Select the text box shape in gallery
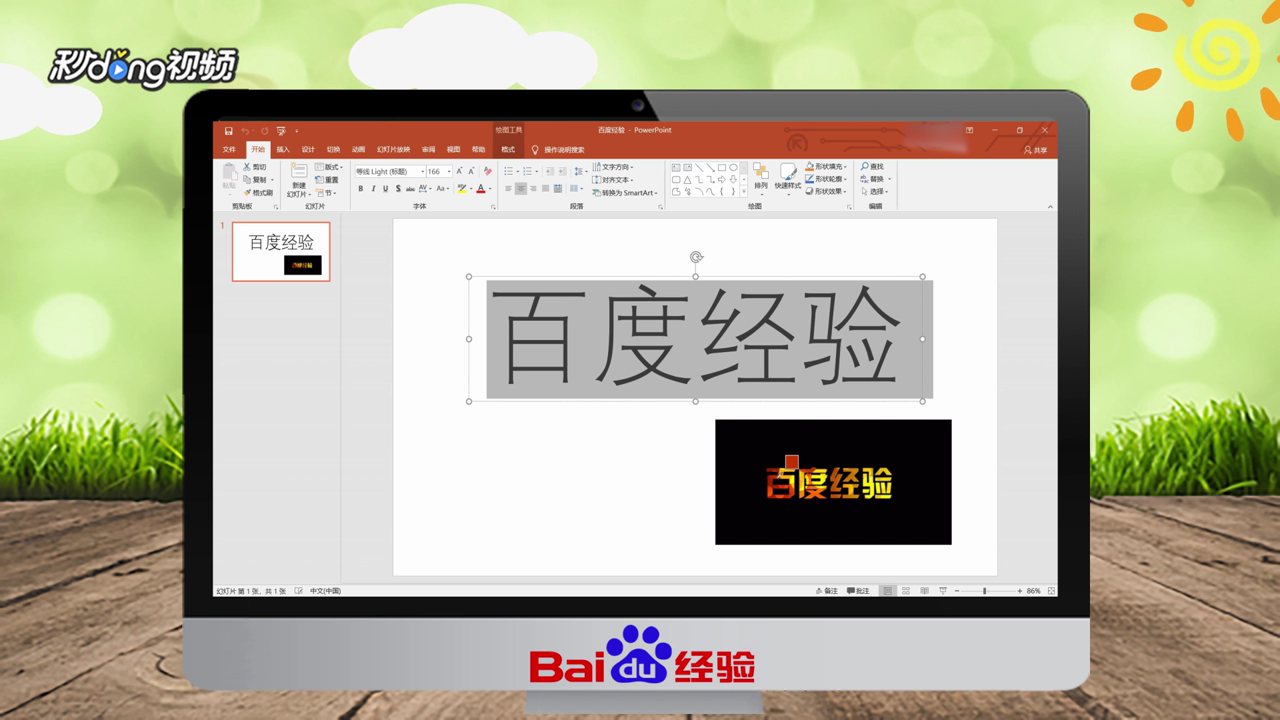The width and height of the screenshot is (1280, 720). click(676, 168)
